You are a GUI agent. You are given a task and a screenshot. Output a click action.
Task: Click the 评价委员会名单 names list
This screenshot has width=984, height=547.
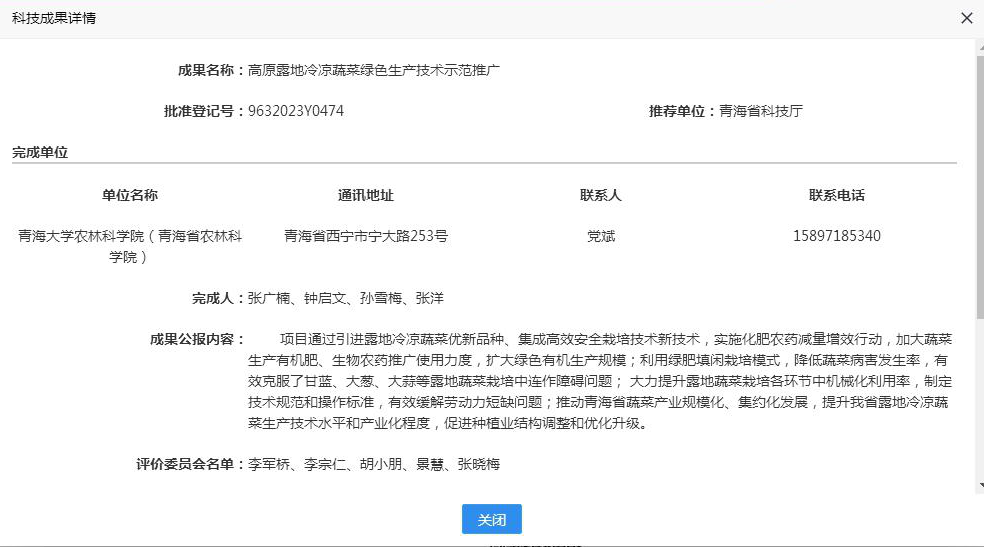pyautogui.click(x=373, y=464)
